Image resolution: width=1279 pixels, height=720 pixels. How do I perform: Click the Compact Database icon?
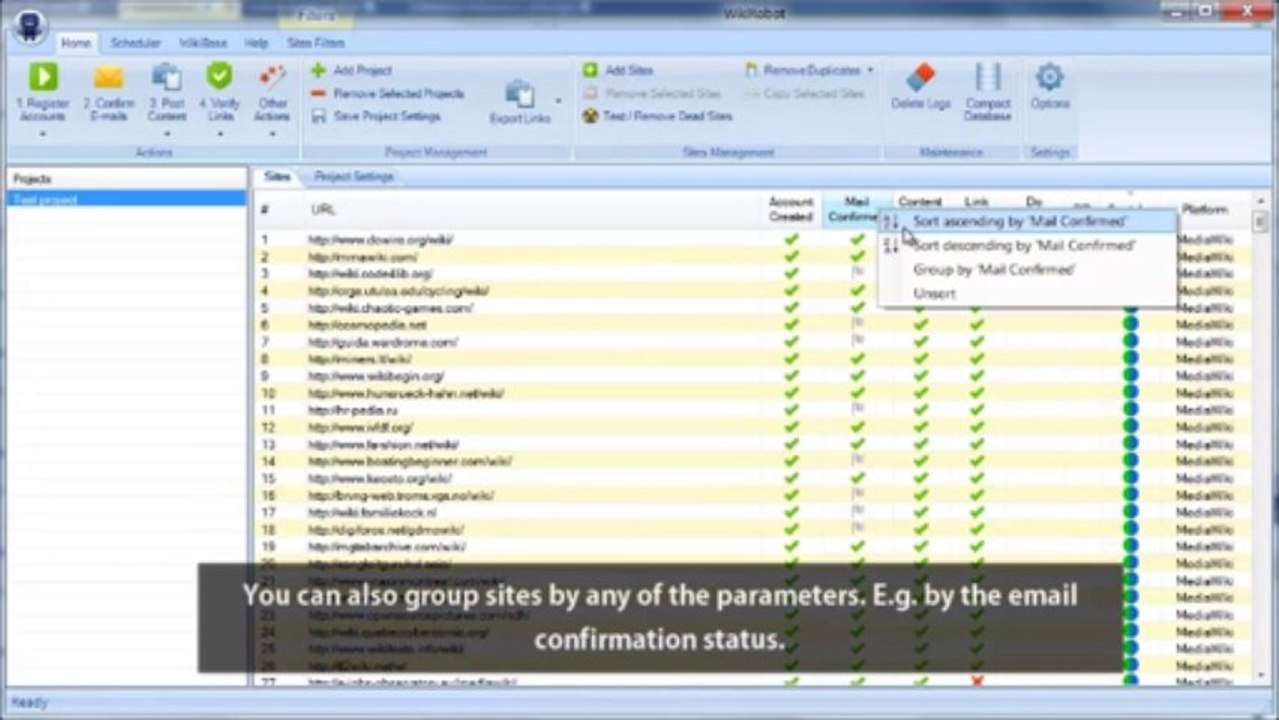988,77
